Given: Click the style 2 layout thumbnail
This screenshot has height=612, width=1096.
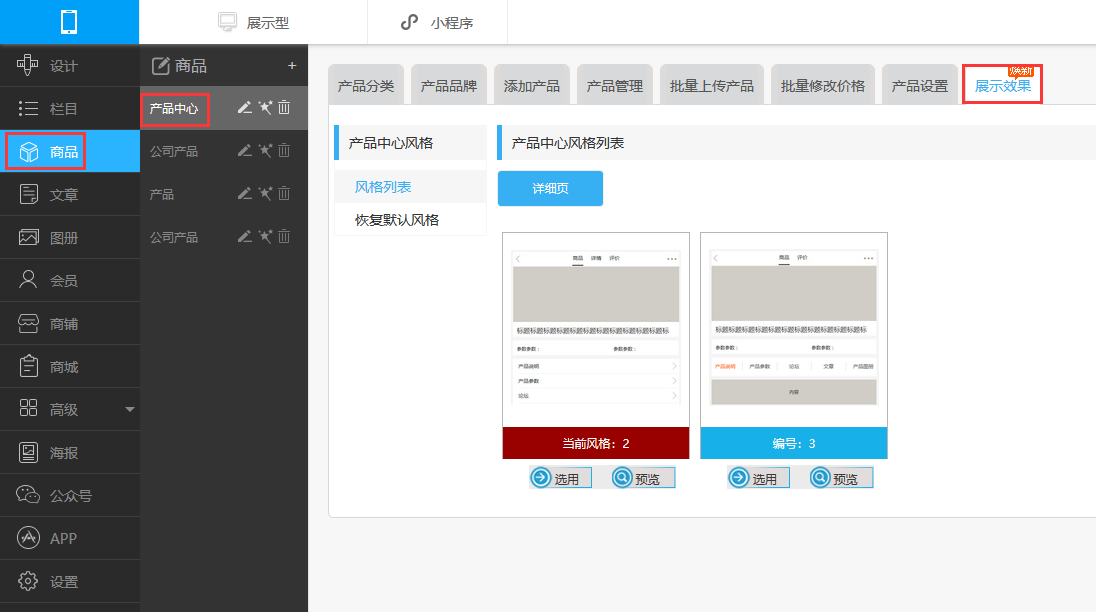Looking at the screenshot, I should [x=596, y=330].
